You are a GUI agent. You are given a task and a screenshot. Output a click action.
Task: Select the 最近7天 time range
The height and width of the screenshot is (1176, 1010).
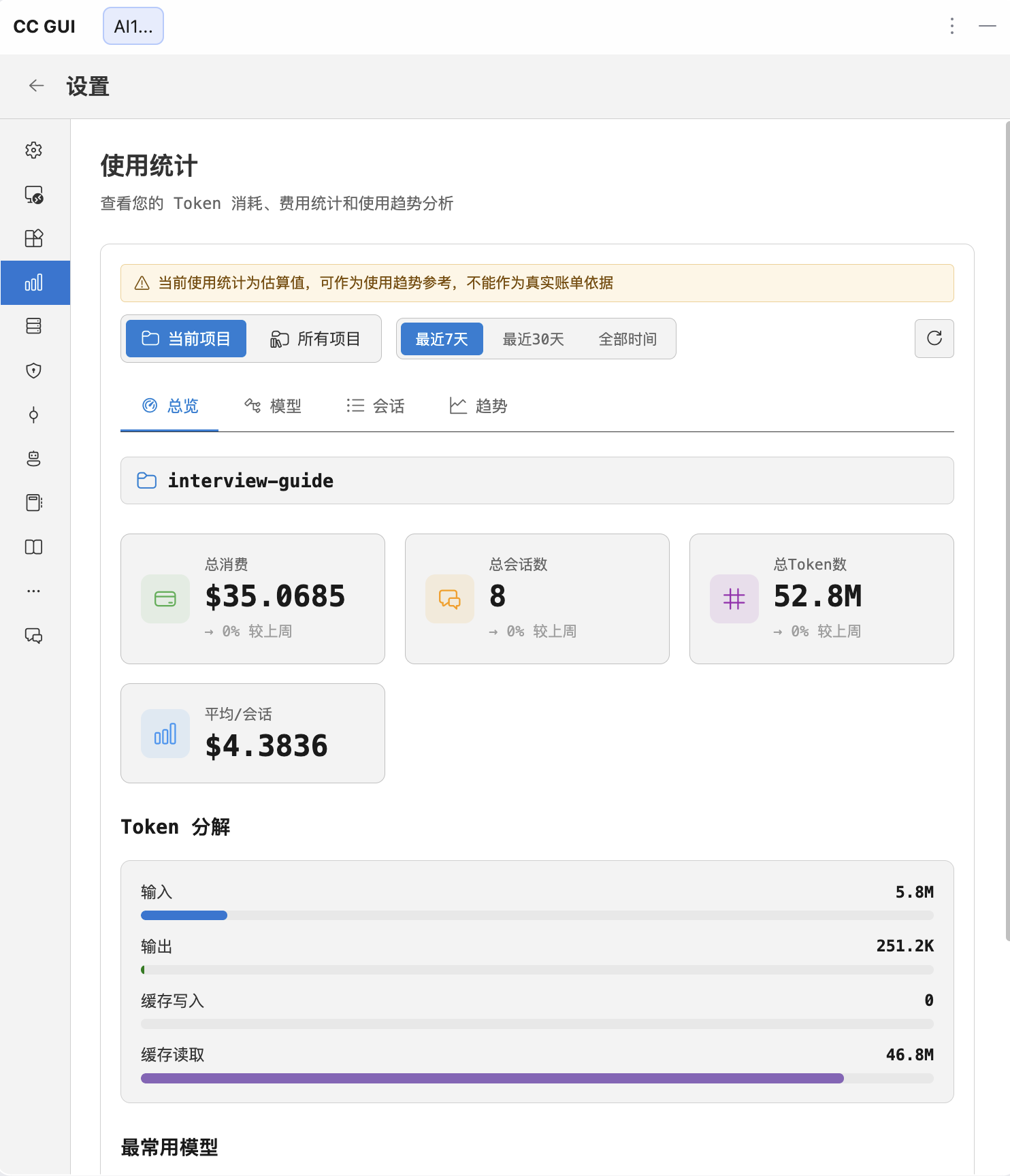(442, 339)
